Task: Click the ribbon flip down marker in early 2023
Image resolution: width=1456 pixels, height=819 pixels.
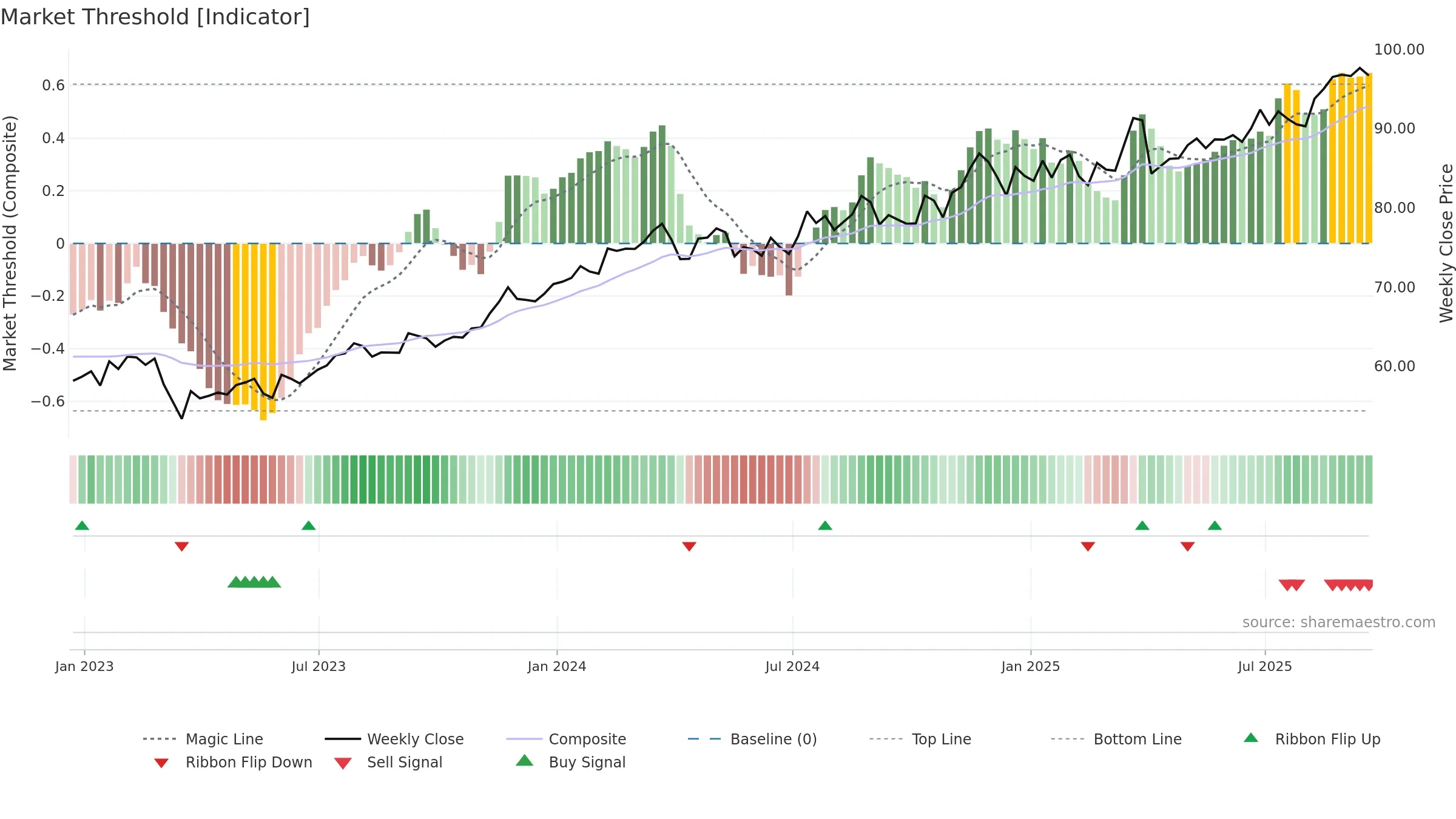Action: click(181, 547)
